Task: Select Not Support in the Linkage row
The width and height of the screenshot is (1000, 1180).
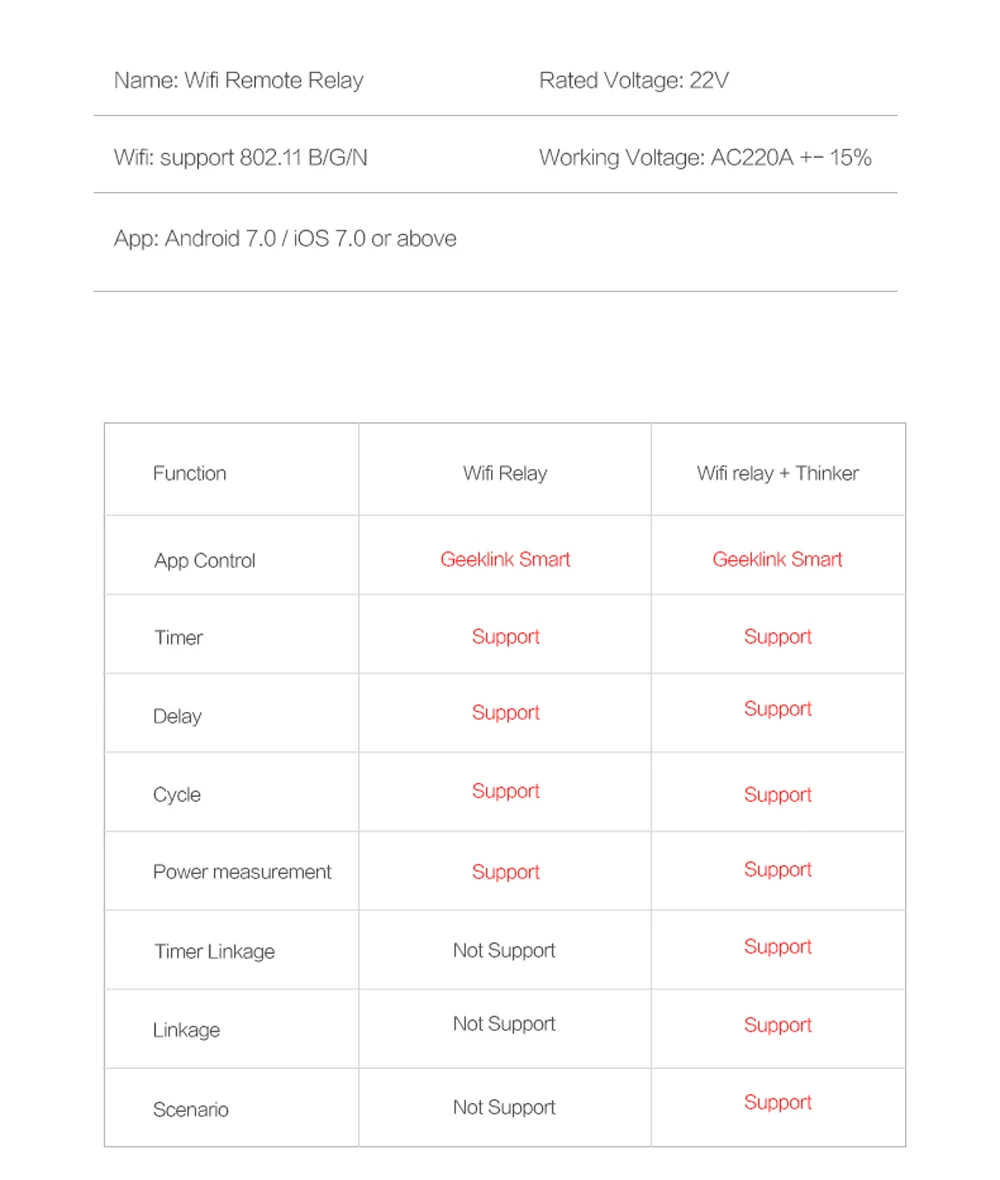Action: click(504, 1024)
